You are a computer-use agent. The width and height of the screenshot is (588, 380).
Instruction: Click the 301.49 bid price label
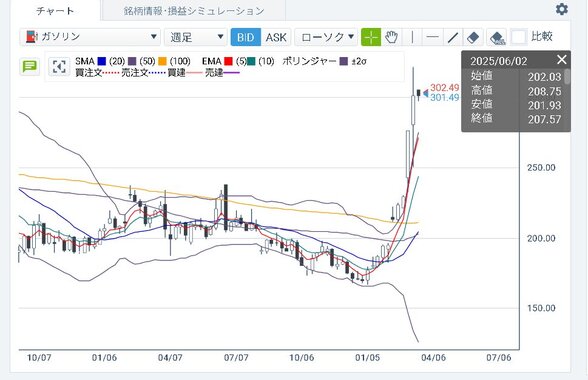[444, 98]
